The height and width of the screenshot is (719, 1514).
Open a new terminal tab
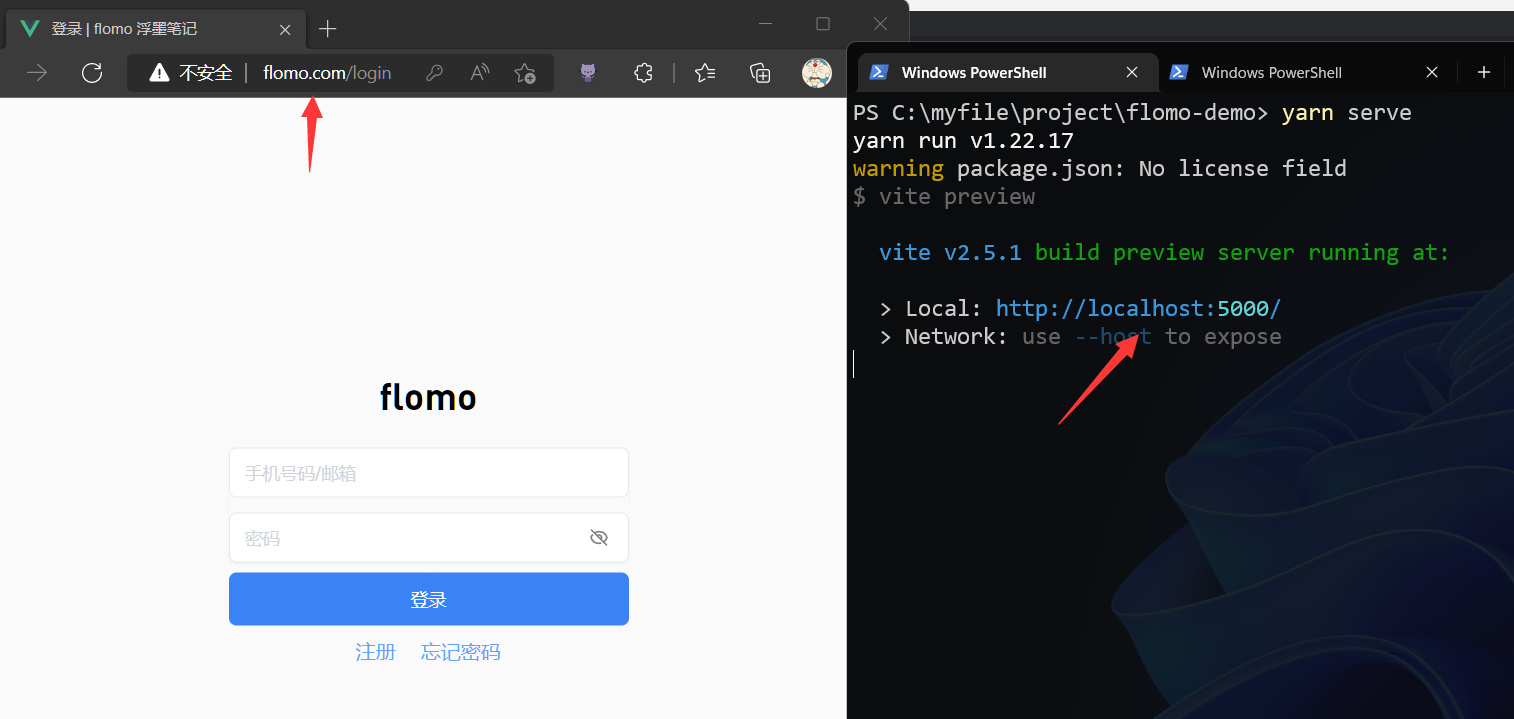(1484, 72)
